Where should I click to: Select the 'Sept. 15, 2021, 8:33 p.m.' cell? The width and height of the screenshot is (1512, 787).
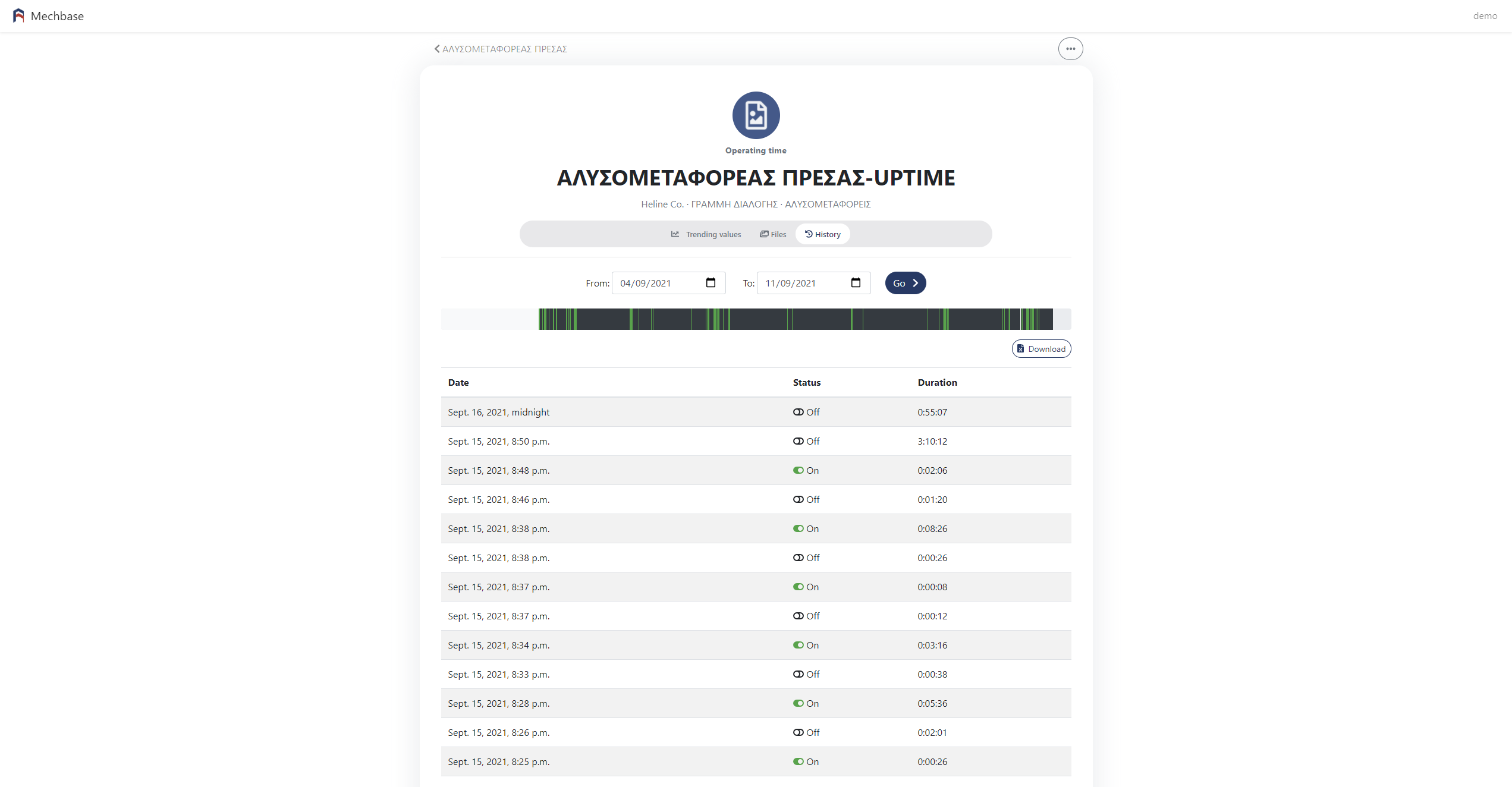[x=498, y=674]
